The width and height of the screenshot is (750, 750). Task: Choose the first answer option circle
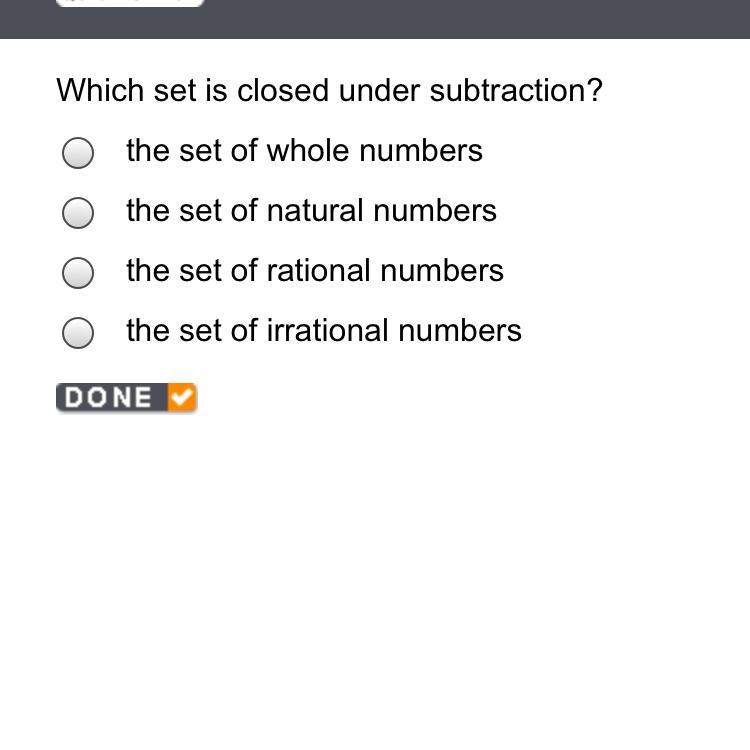pos(78,153)
